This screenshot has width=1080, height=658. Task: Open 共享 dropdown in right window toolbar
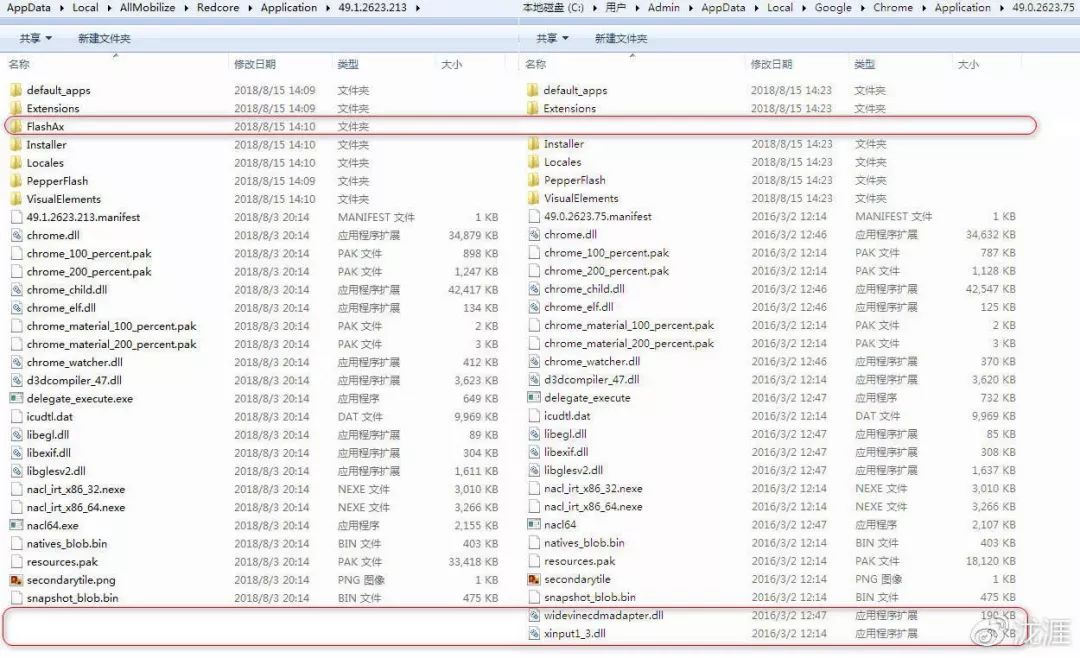(552, 38)
